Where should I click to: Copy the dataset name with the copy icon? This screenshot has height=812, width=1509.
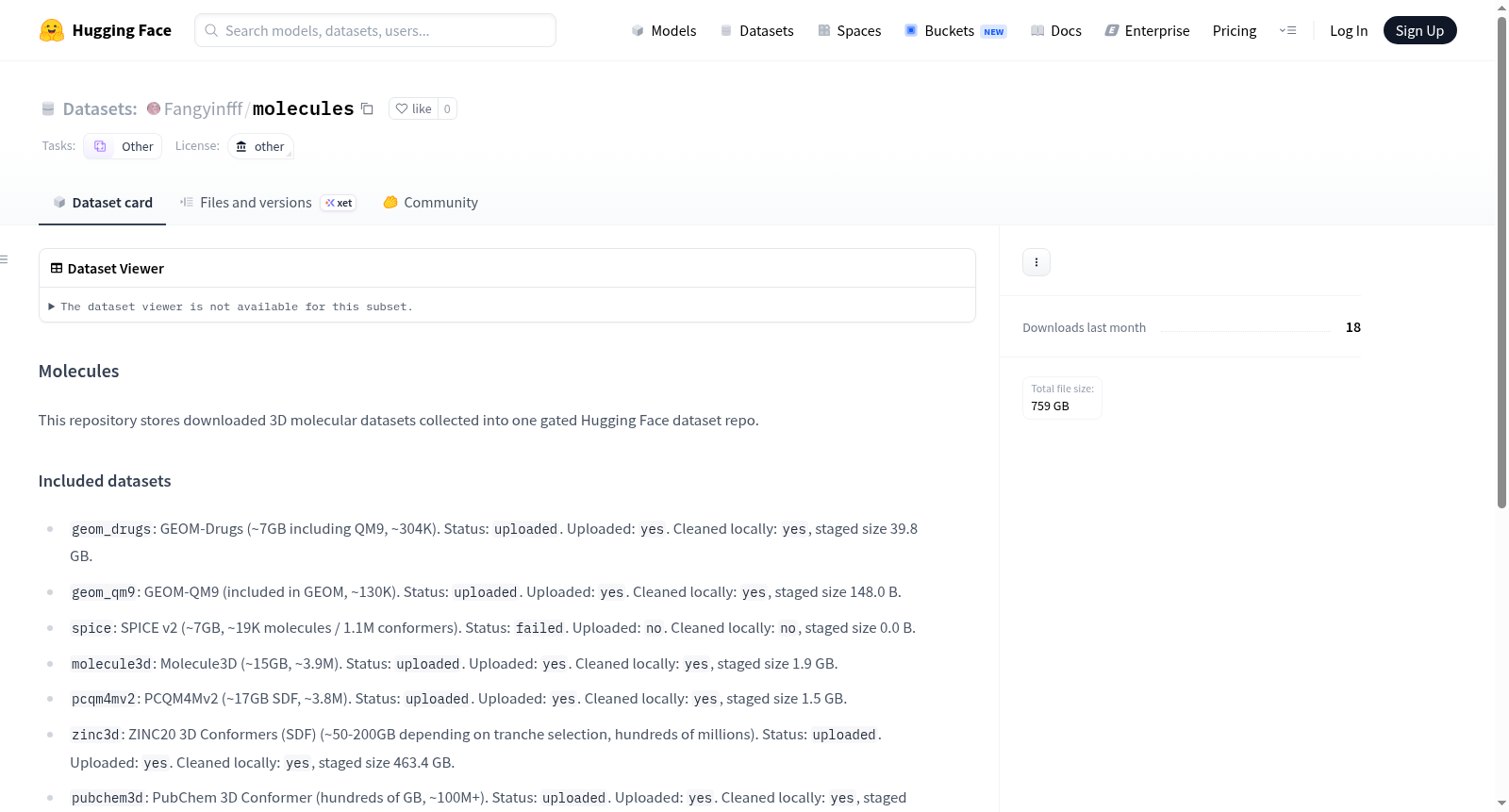368,108
